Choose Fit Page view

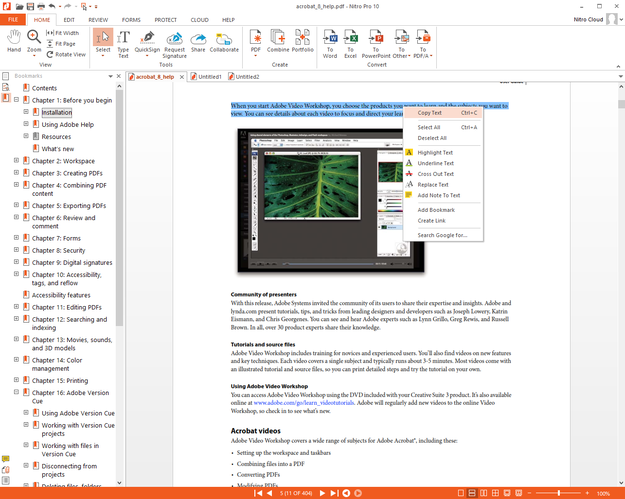pos(61,44)
